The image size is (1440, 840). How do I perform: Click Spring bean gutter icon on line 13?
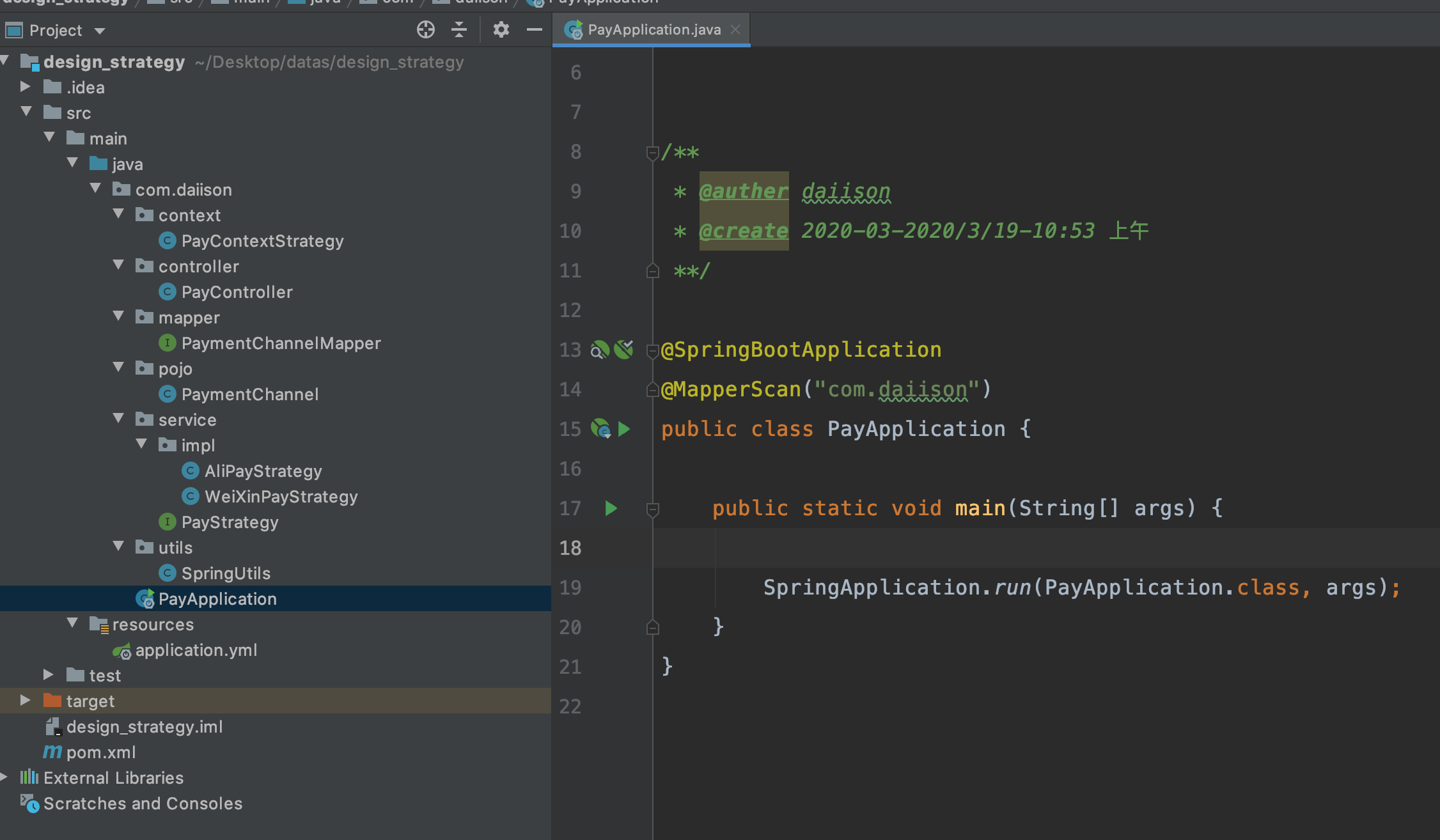coord(599,350)
